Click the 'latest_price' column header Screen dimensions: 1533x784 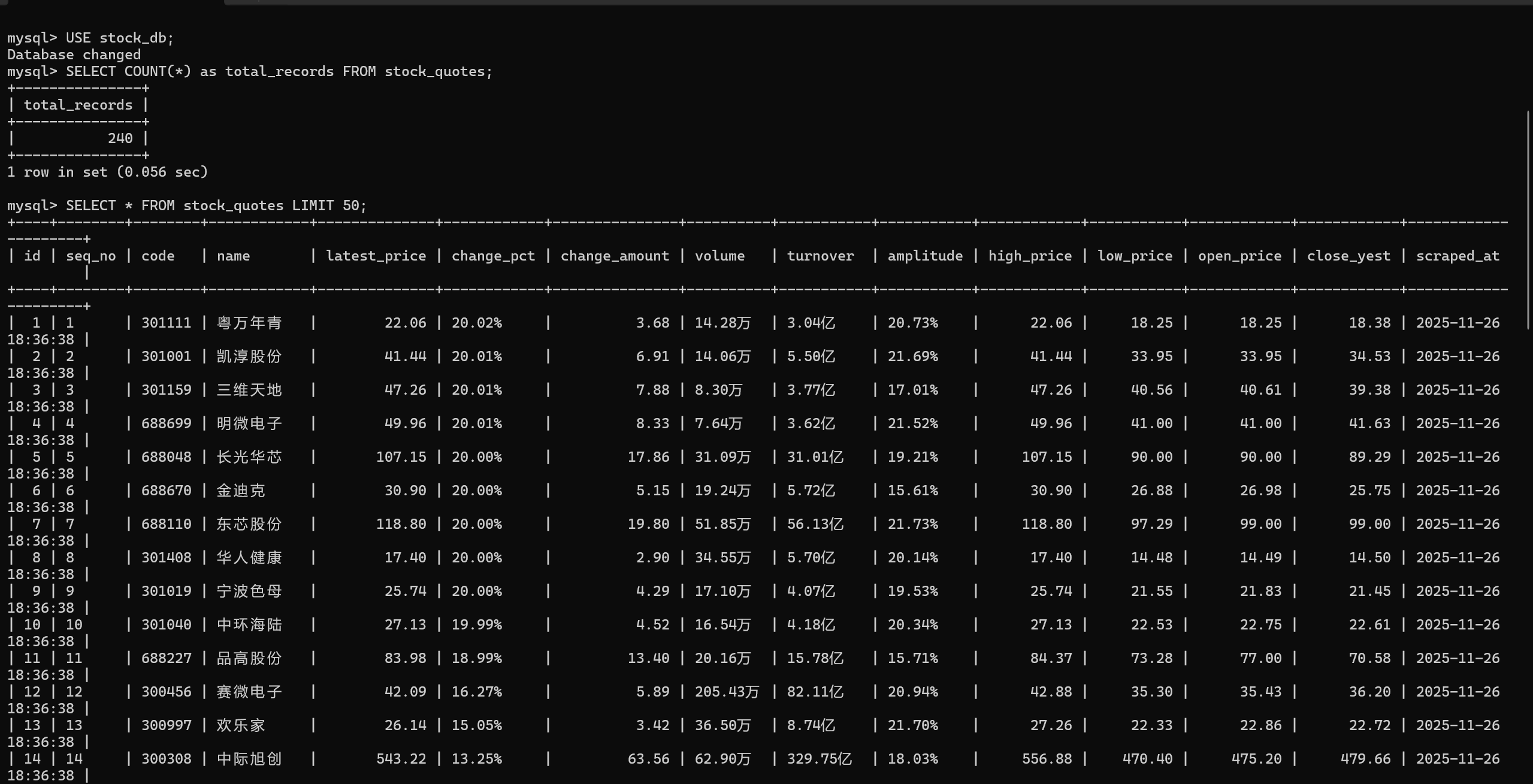pyautogui.click(x=376, y=256)
